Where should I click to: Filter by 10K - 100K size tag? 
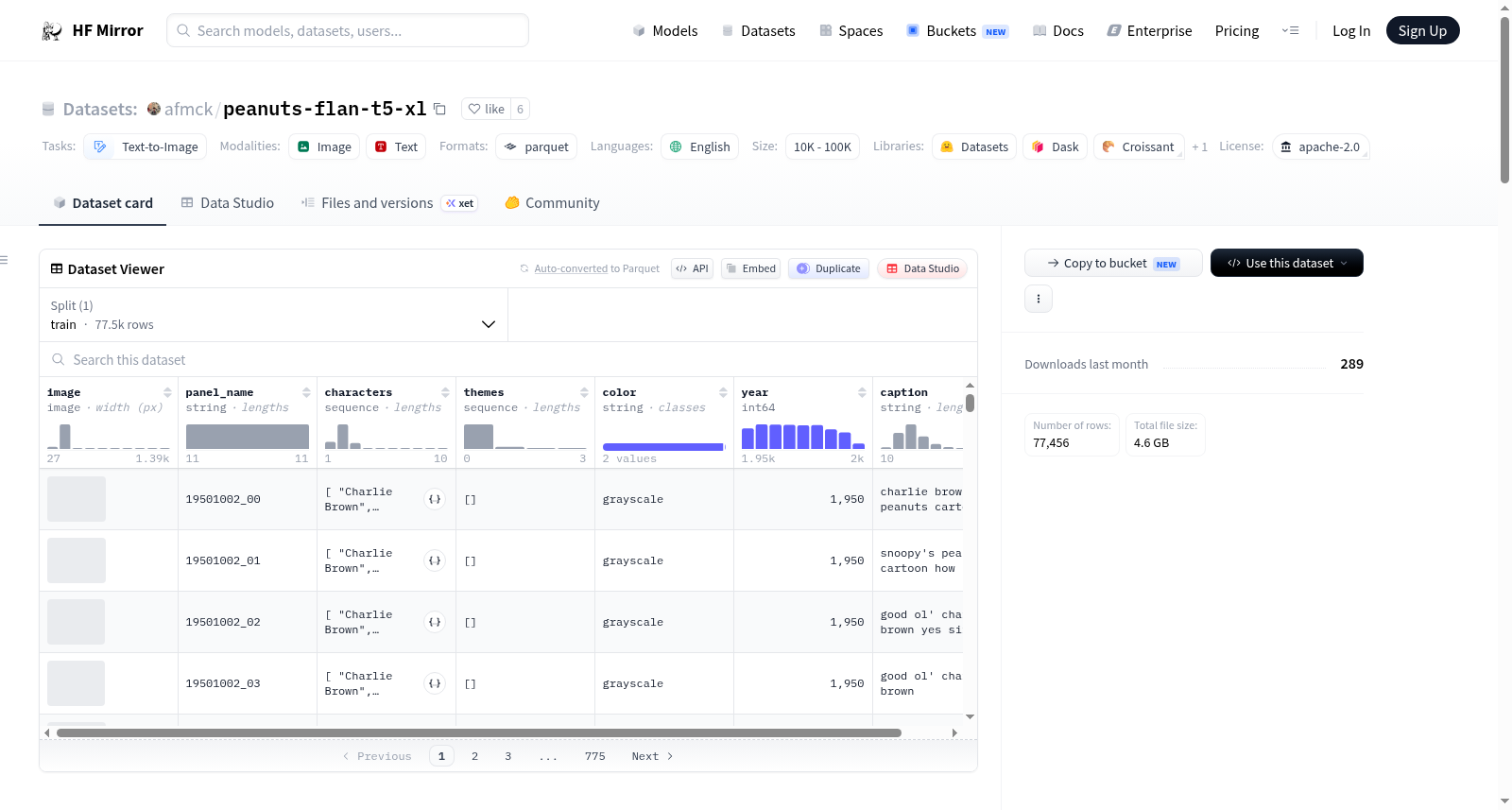pos(822,146)
